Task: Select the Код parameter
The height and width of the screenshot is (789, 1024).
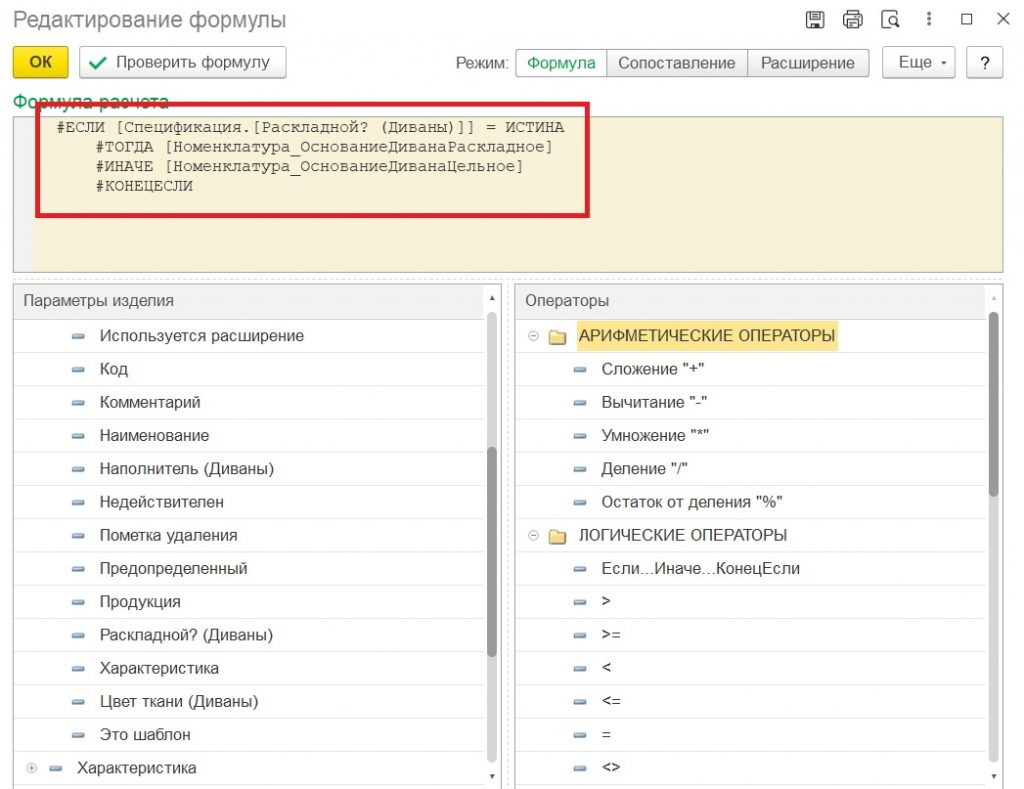Action: point(249,369)
